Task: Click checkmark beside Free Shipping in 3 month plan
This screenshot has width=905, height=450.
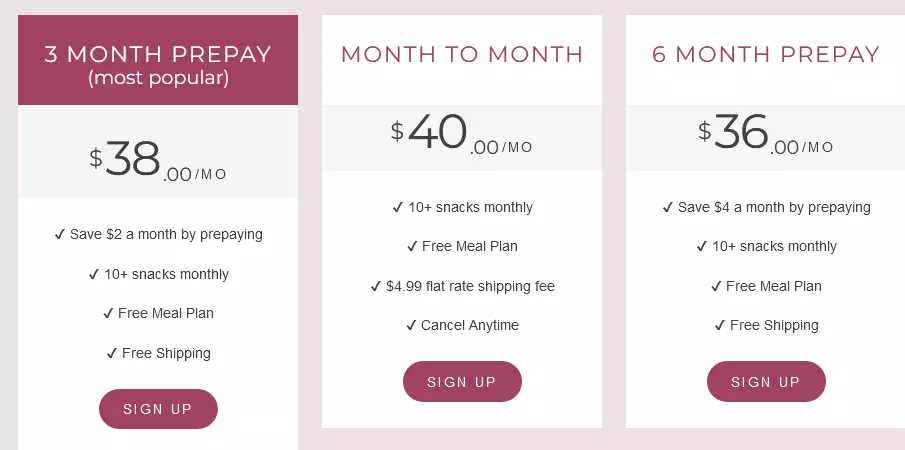Action: click(x=112, y=353)
